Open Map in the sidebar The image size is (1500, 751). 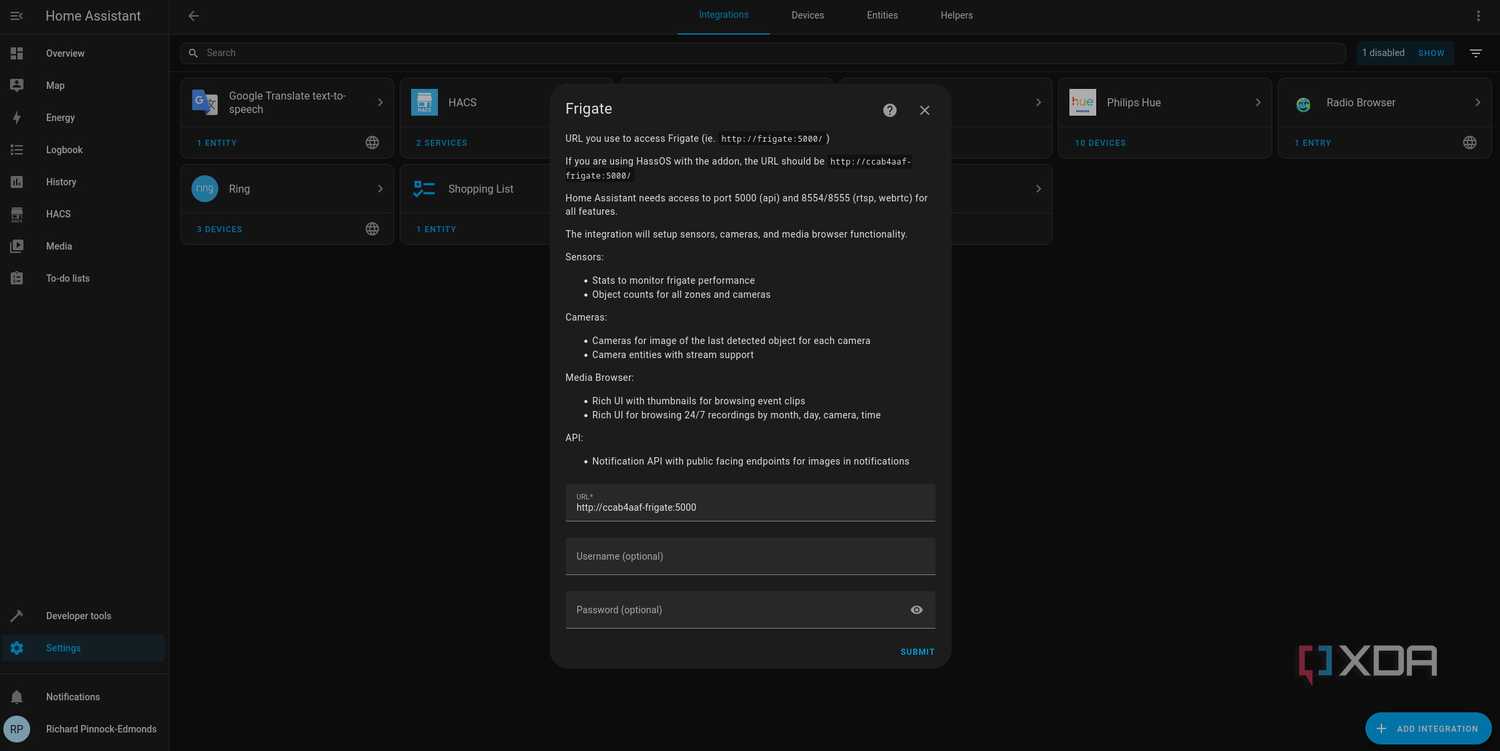click(x=84, y=85)
